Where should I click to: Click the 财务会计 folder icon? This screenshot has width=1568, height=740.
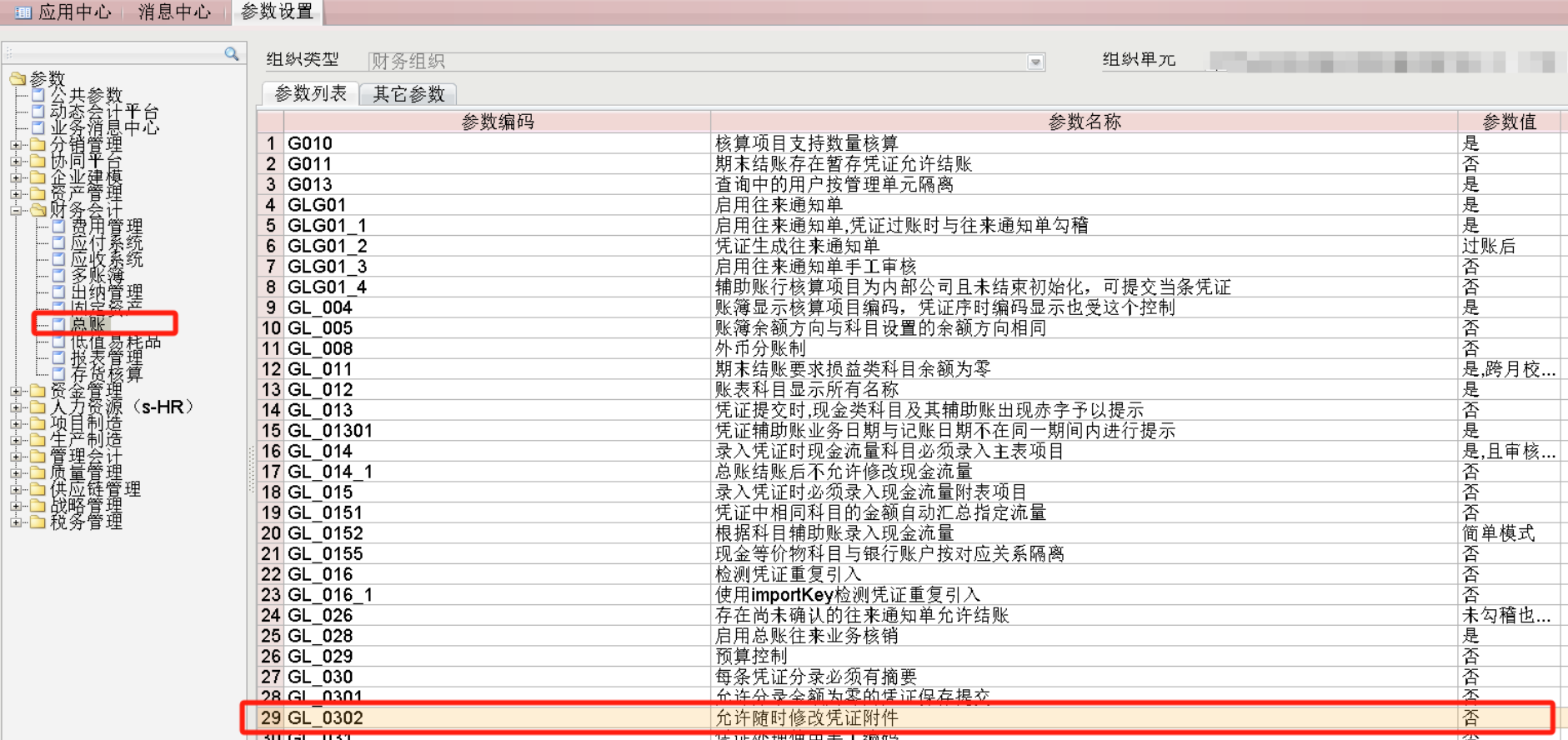(38, 210)
